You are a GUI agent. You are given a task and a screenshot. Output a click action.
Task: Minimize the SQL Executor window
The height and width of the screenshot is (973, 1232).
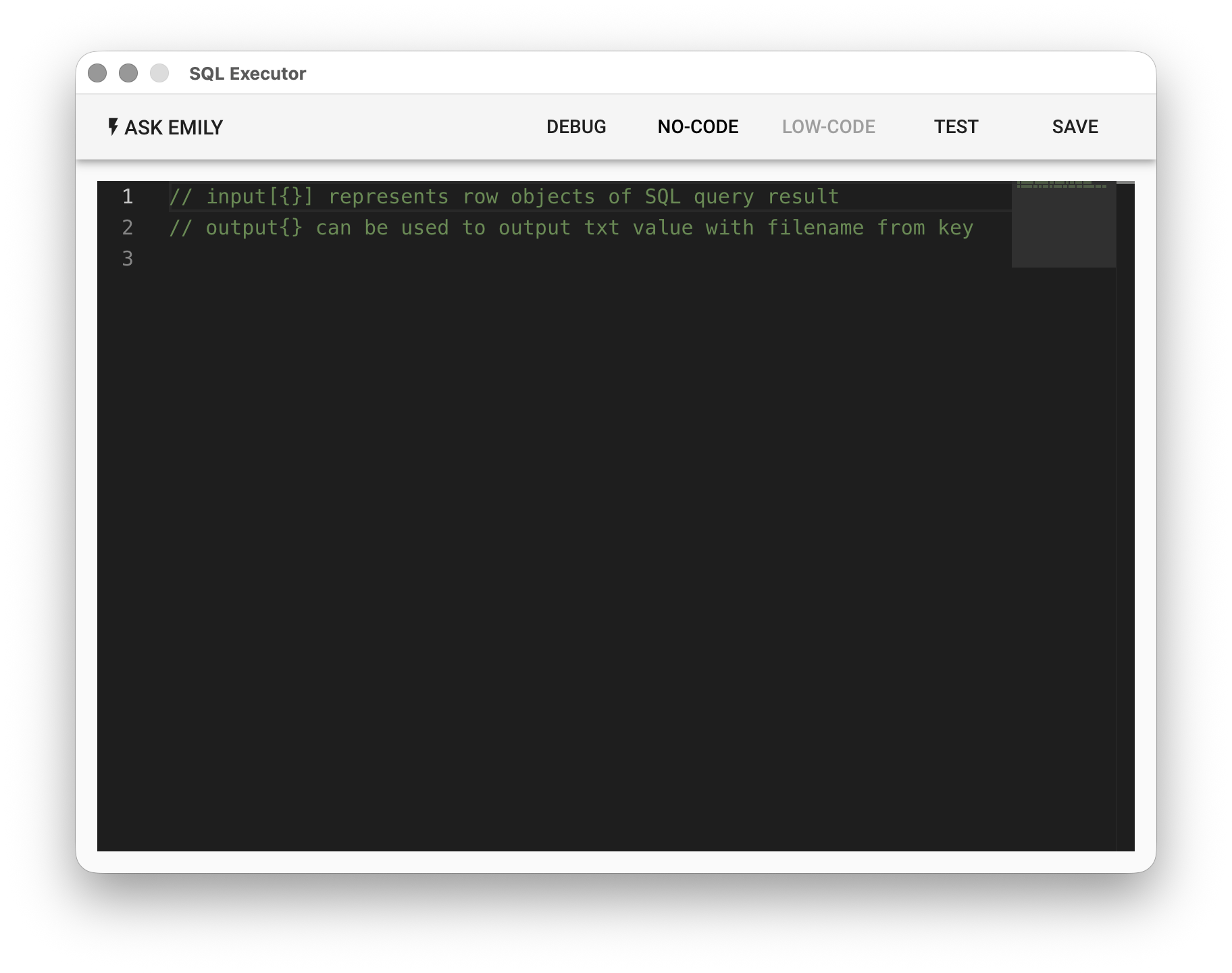click(x=128, y=73)
